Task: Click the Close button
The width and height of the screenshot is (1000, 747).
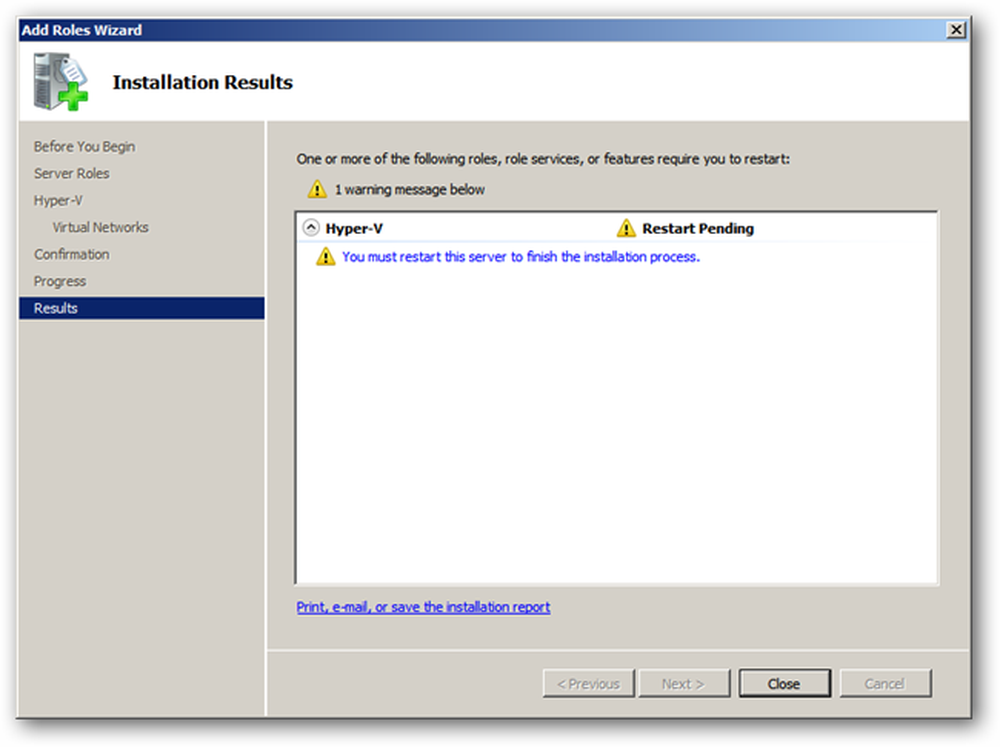Action: (784, 683)
